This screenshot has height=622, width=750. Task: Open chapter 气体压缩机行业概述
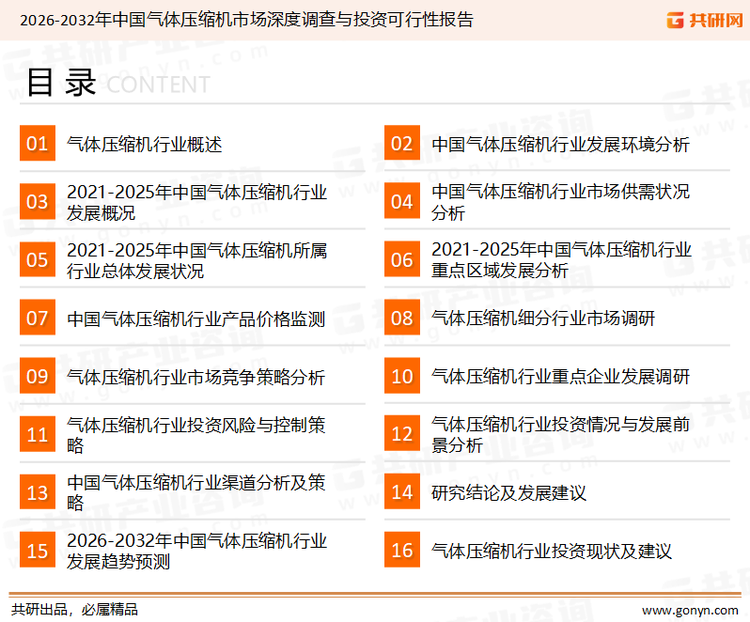[144, 144]
